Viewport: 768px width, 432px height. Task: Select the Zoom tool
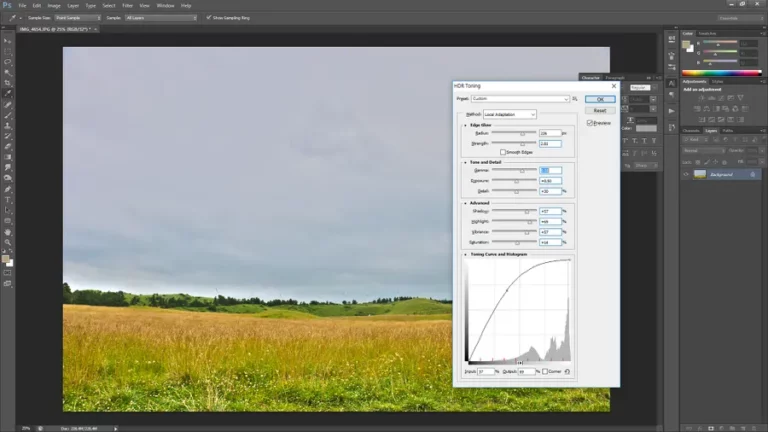(8, 242)
